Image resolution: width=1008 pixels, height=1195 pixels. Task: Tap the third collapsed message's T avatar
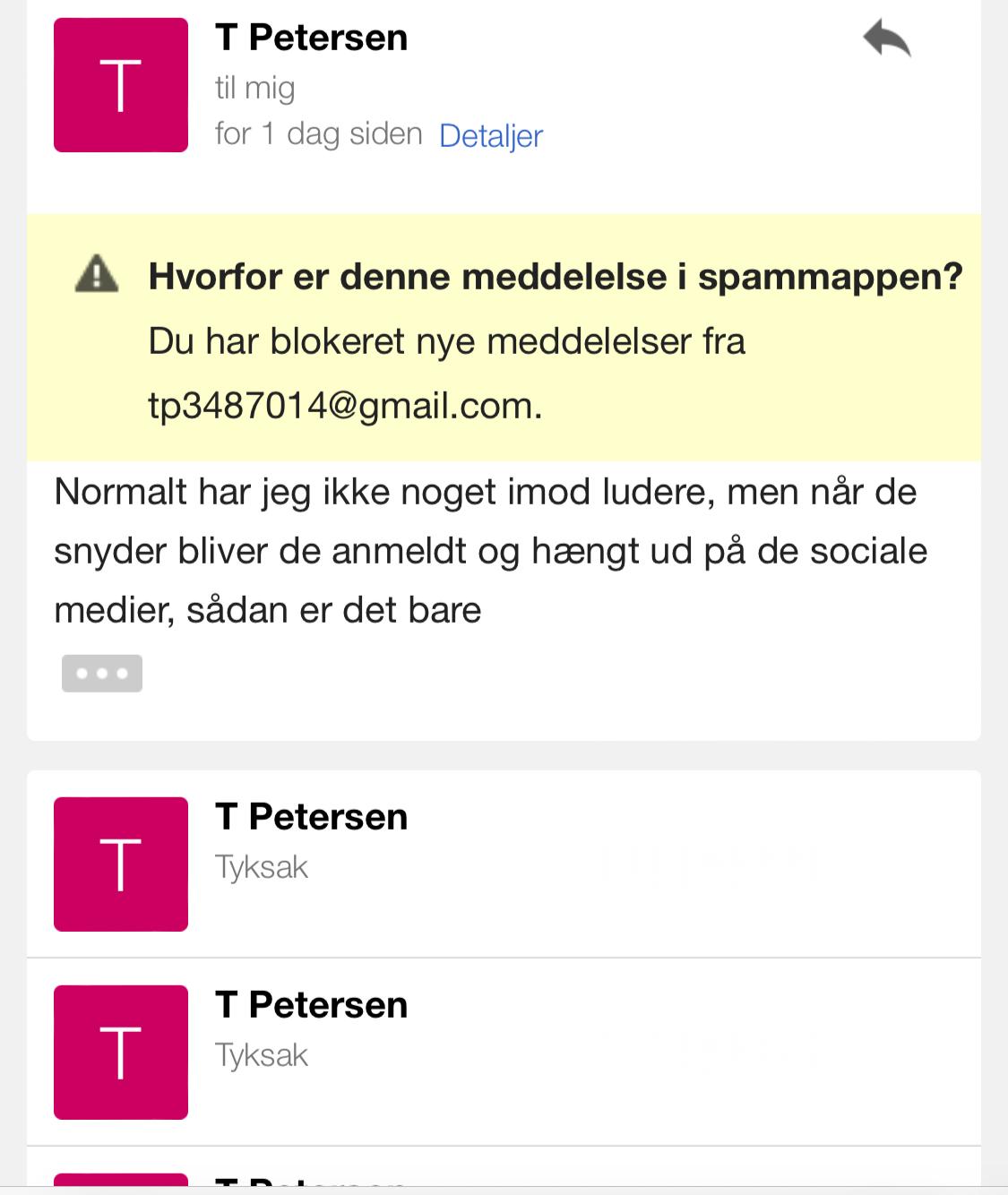click(121, 1053)
